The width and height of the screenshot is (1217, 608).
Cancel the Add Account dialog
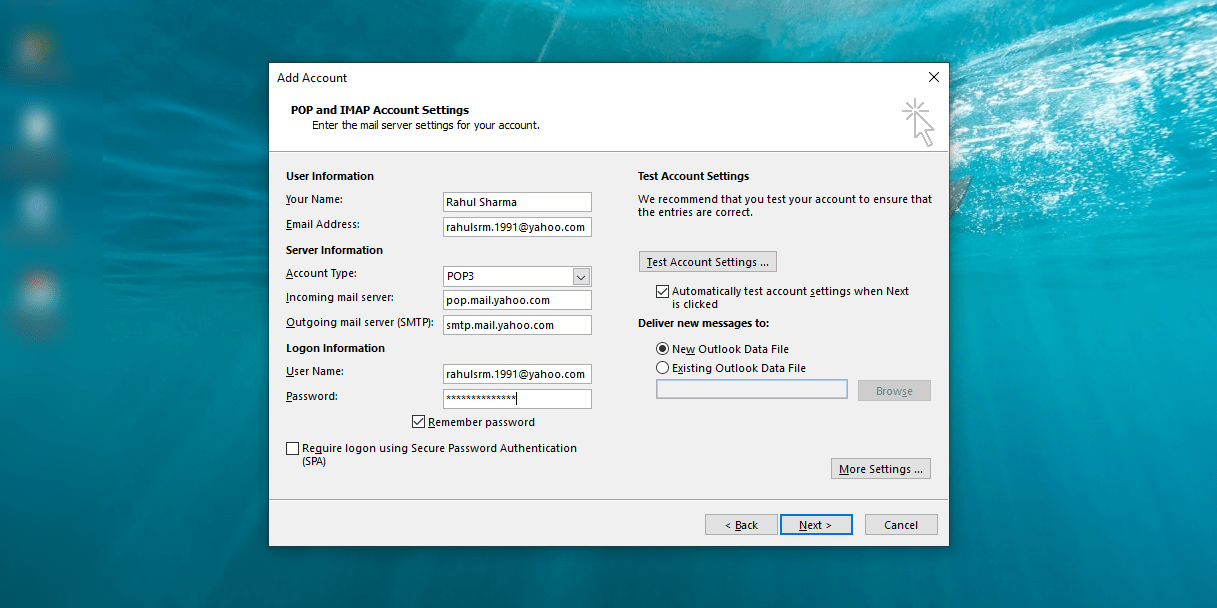point(901,525)
